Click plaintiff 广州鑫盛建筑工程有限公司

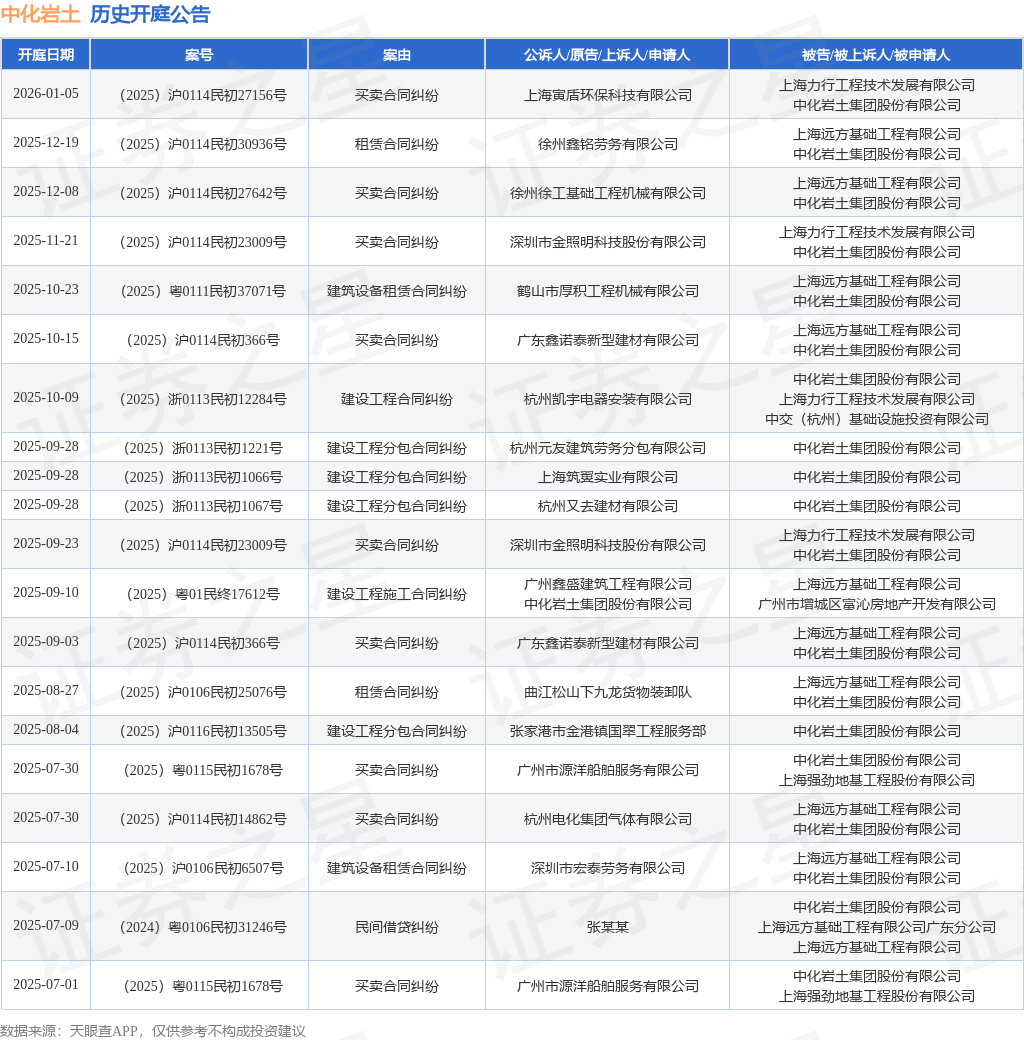point(608,585)
